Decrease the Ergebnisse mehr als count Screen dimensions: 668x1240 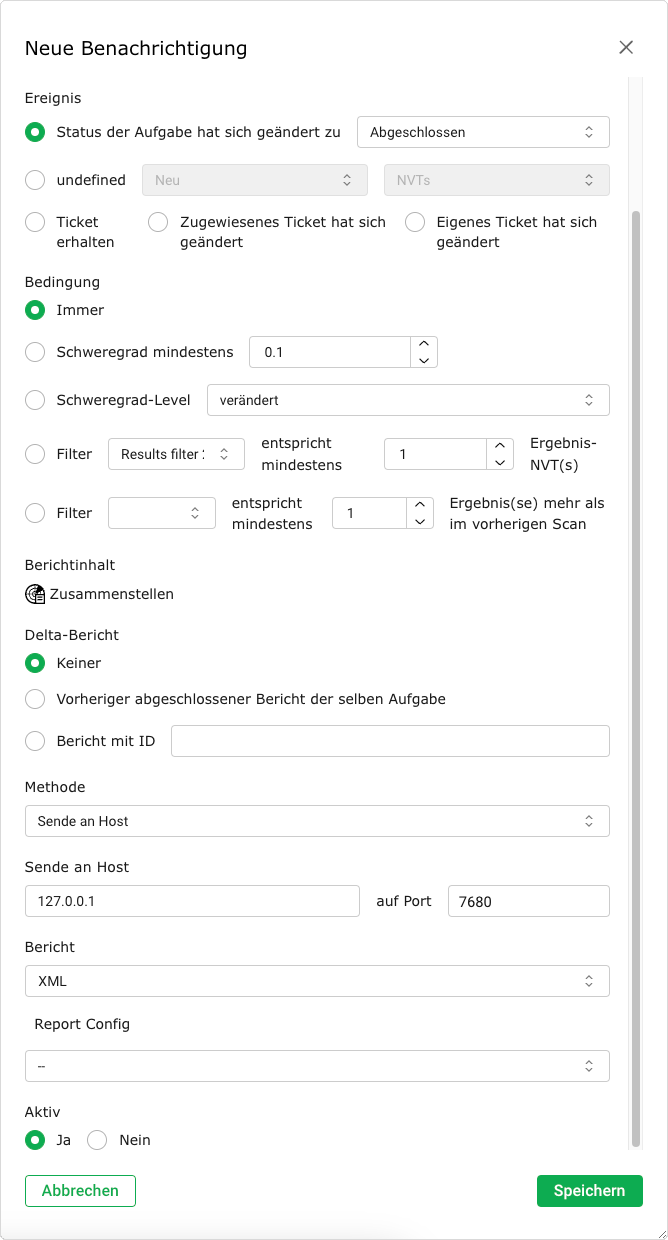pyautogui.click(x=420, y=521)
